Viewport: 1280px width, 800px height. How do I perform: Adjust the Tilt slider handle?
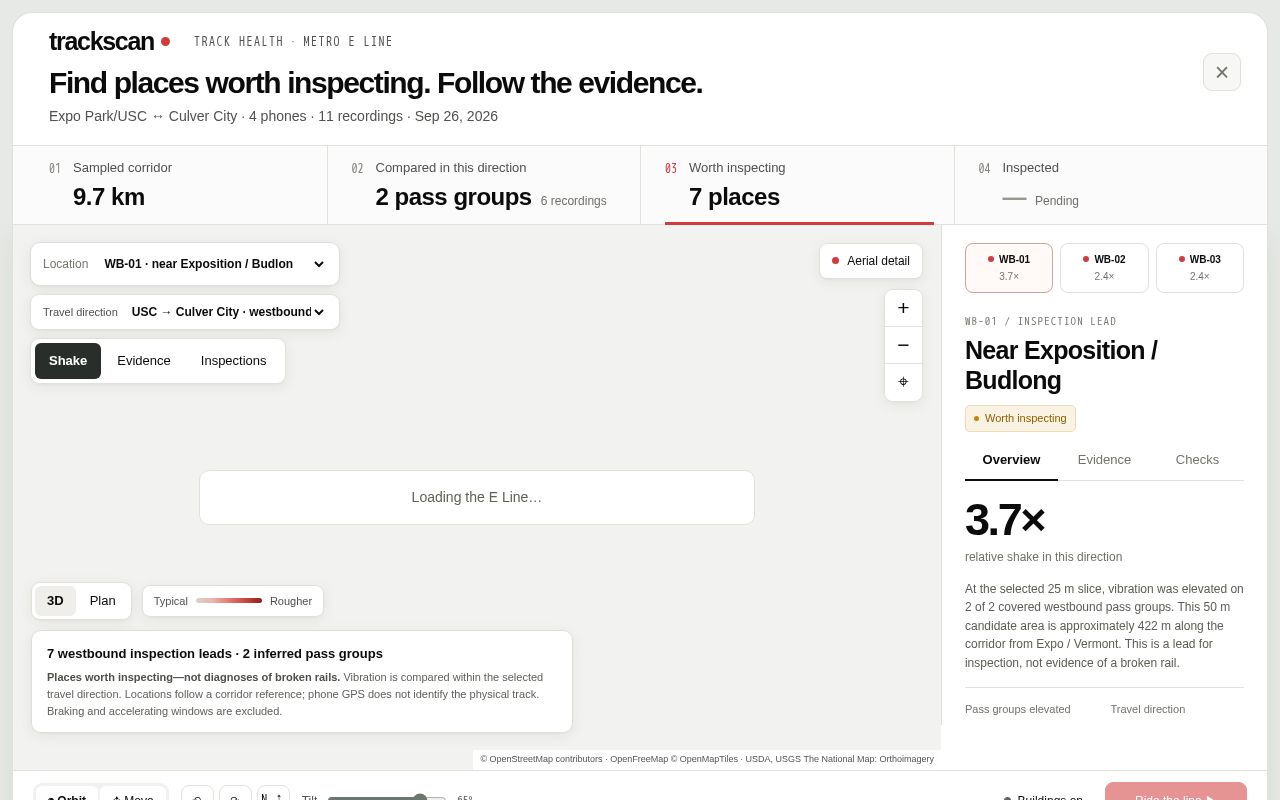click(420, 799)
